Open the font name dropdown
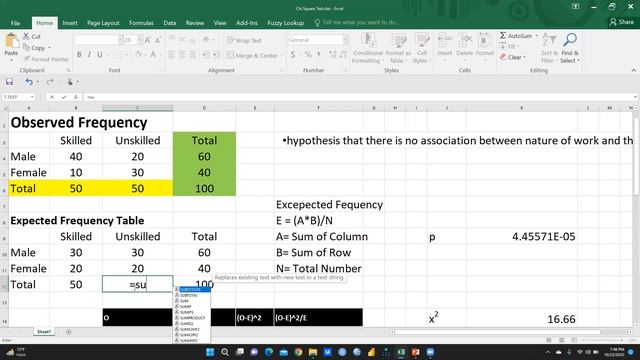Image resolution: width=640 pixels, height=360 pixels. pos(120,40)
